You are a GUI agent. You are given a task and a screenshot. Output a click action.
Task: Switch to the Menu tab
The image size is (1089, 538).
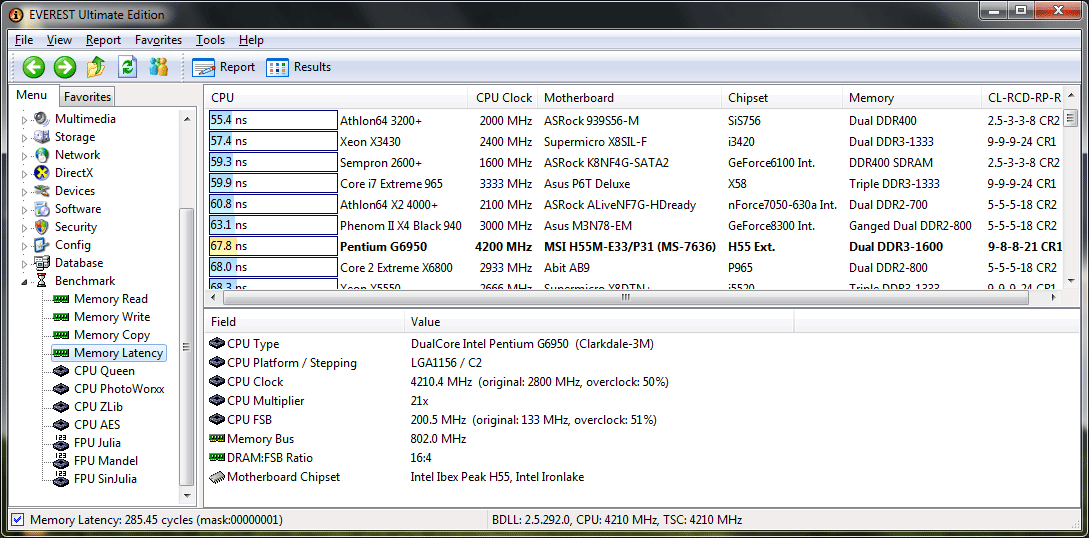click(32, 95)
